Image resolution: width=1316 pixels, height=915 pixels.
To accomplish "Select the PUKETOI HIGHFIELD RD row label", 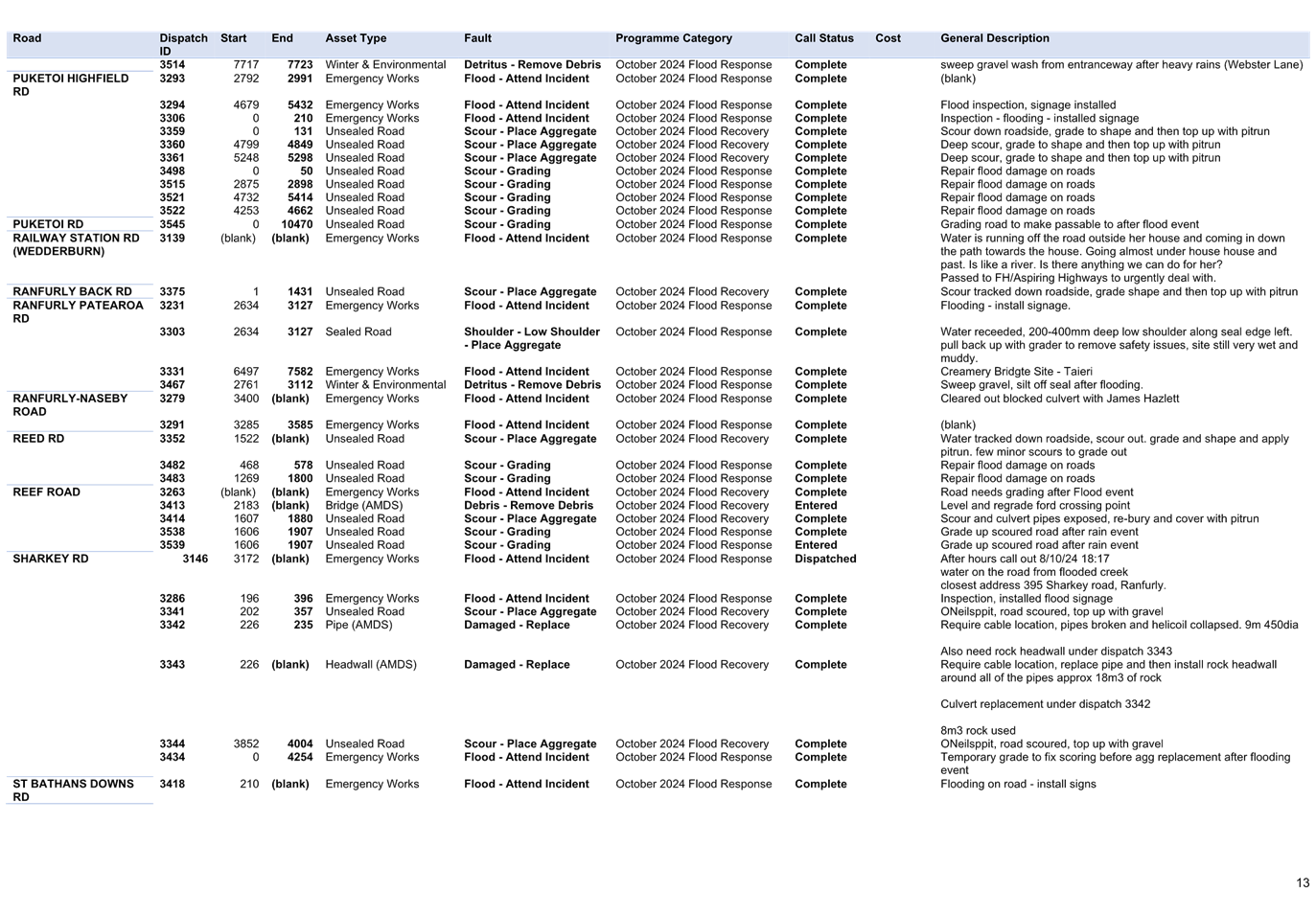I will 71,84.
